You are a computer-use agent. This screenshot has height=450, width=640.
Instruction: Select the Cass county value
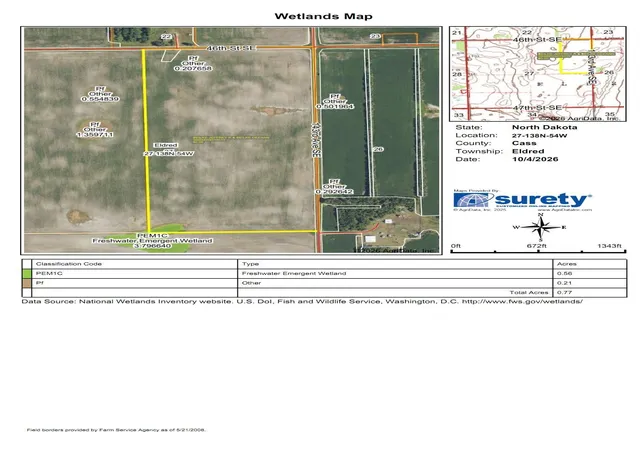(x=524, y=143)
